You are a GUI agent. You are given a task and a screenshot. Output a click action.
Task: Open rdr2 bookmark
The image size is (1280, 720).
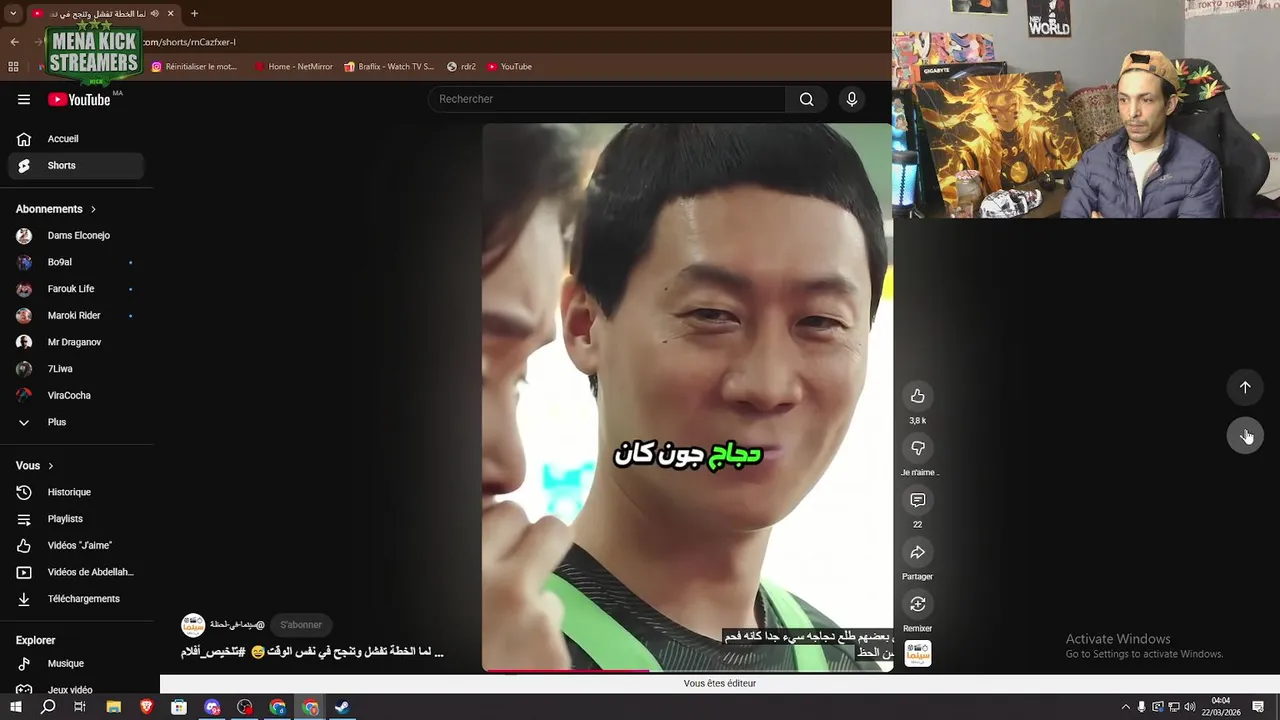click(461, 67)
